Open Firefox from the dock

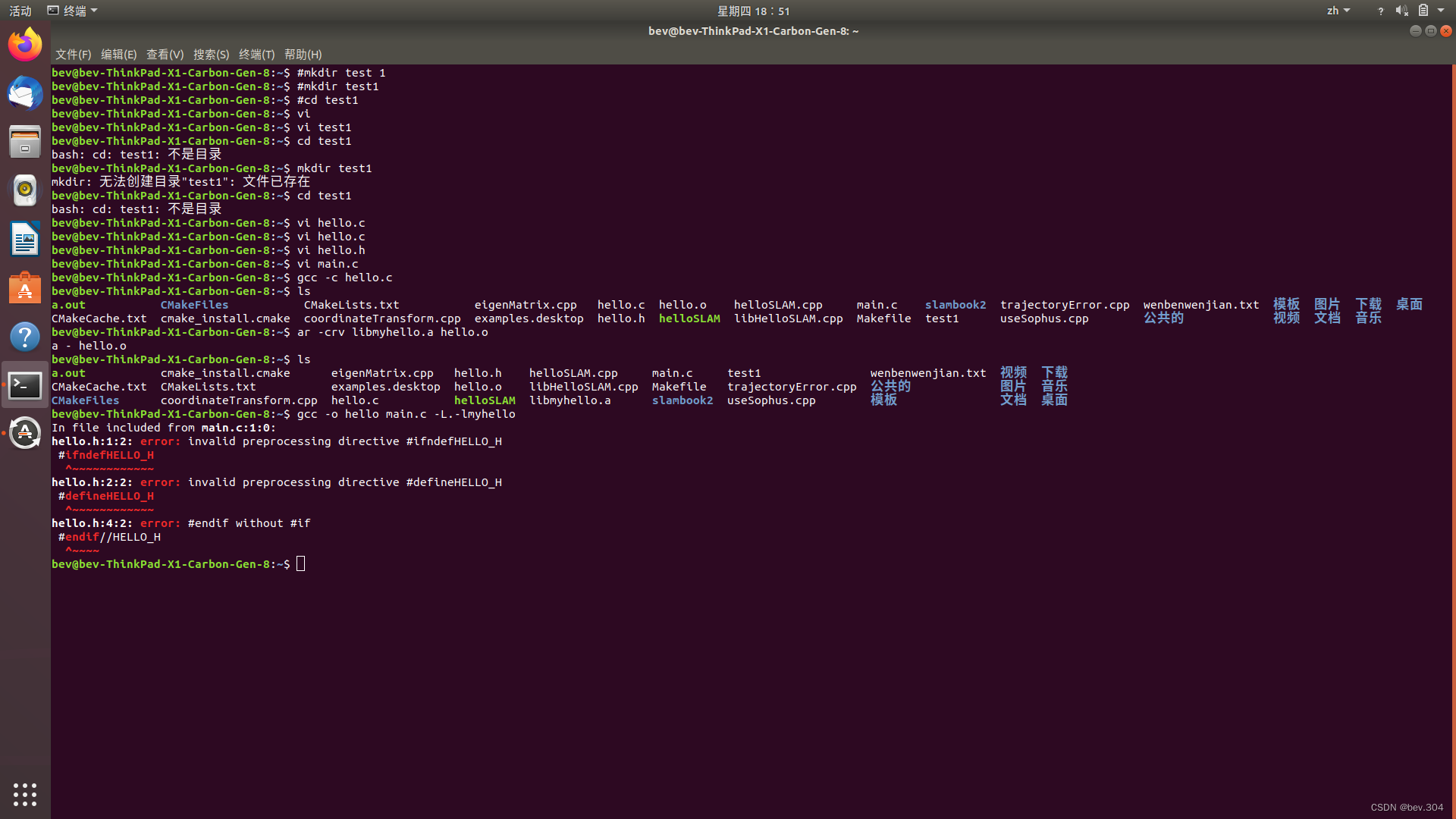coord(25,45)
